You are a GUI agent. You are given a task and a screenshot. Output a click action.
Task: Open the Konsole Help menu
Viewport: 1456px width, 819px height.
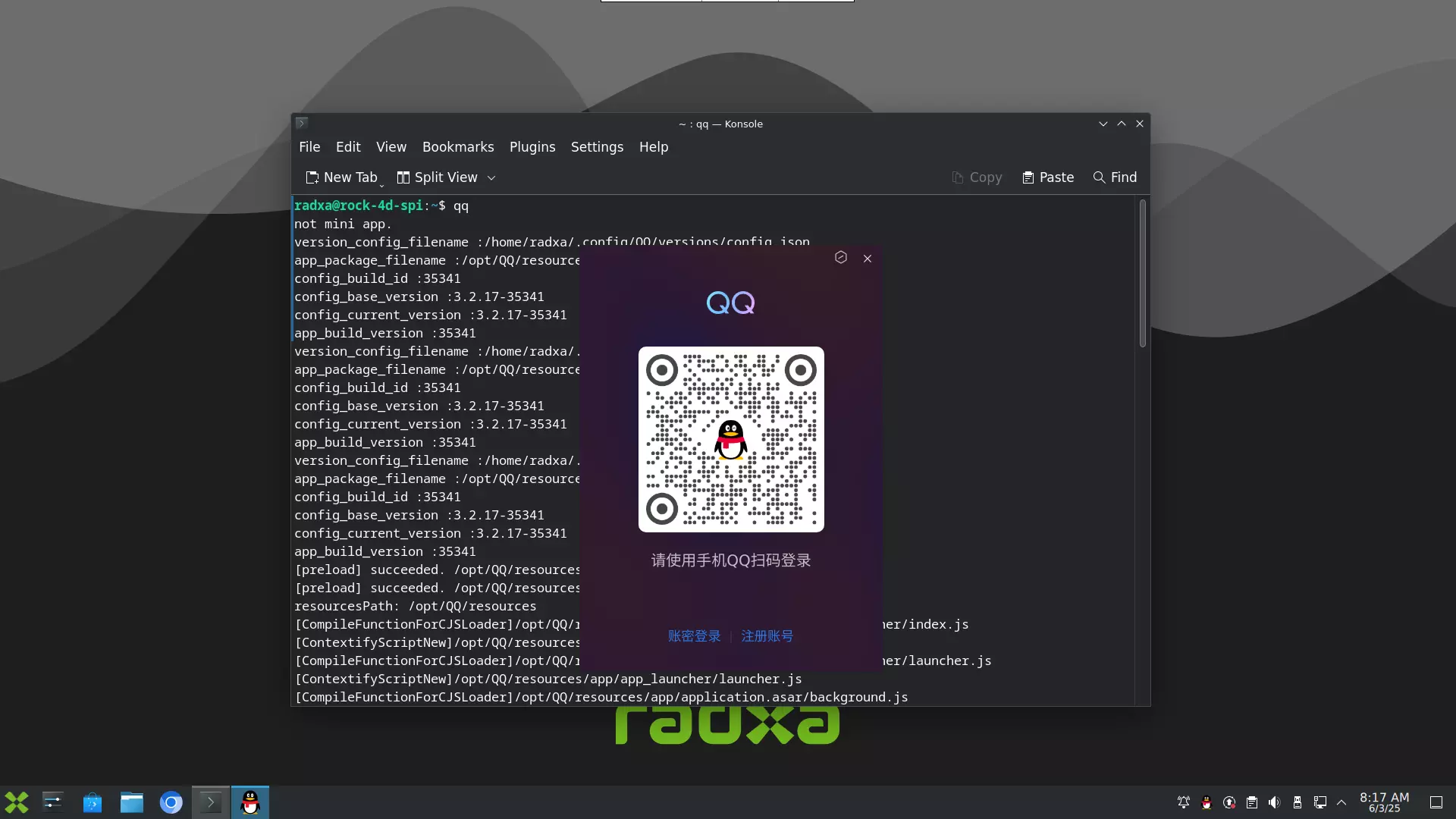coord(654,147)
